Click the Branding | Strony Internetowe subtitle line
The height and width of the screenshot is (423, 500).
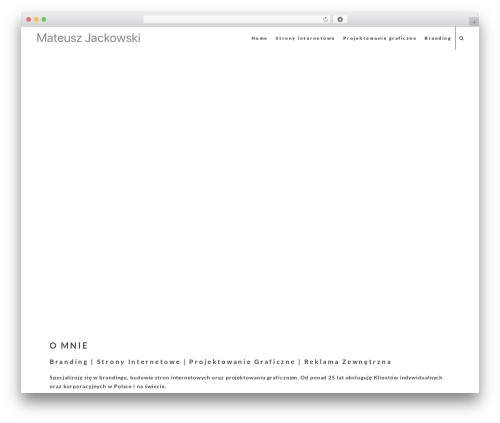click(x=220, y=362)
